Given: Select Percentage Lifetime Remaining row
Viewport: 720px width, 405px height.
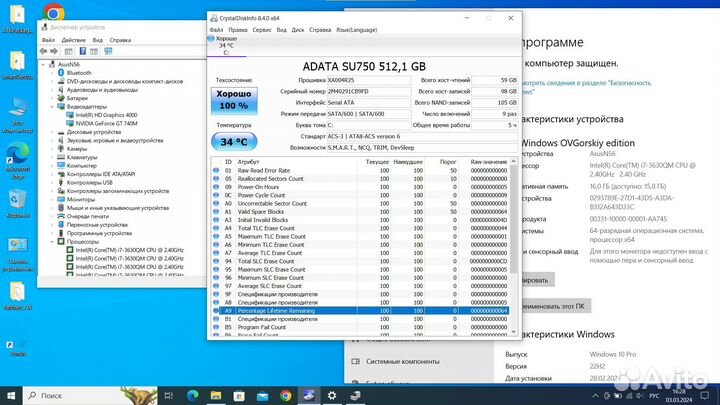Looking at the screenshot, I should [360, 311].
